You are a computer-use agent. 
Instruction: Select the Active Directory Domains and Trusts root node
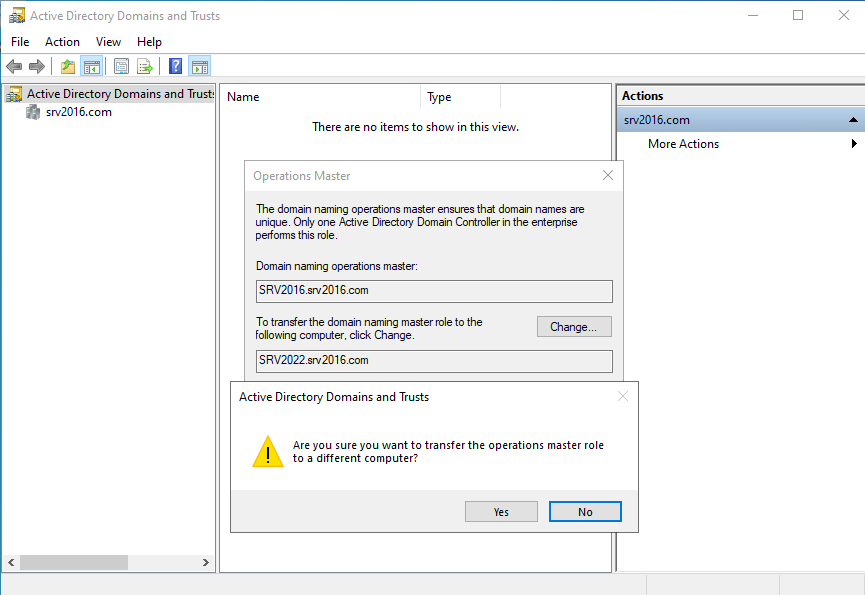120,94
